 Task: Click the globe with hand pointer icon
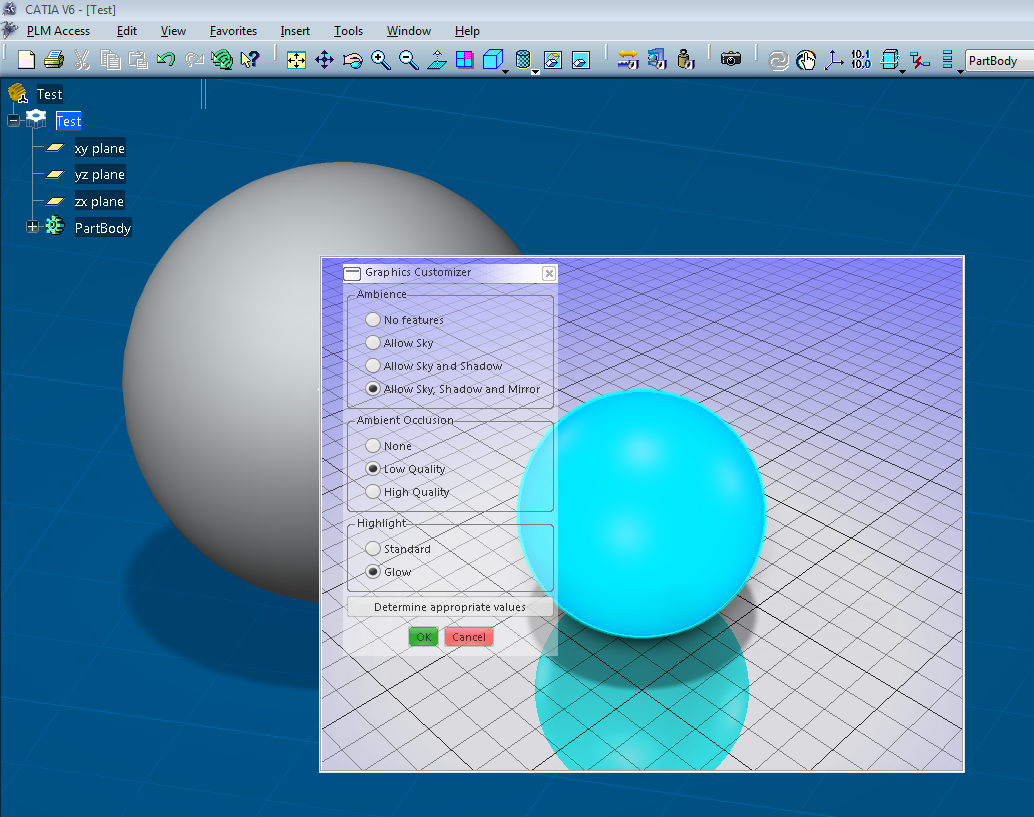pos(806,60)
